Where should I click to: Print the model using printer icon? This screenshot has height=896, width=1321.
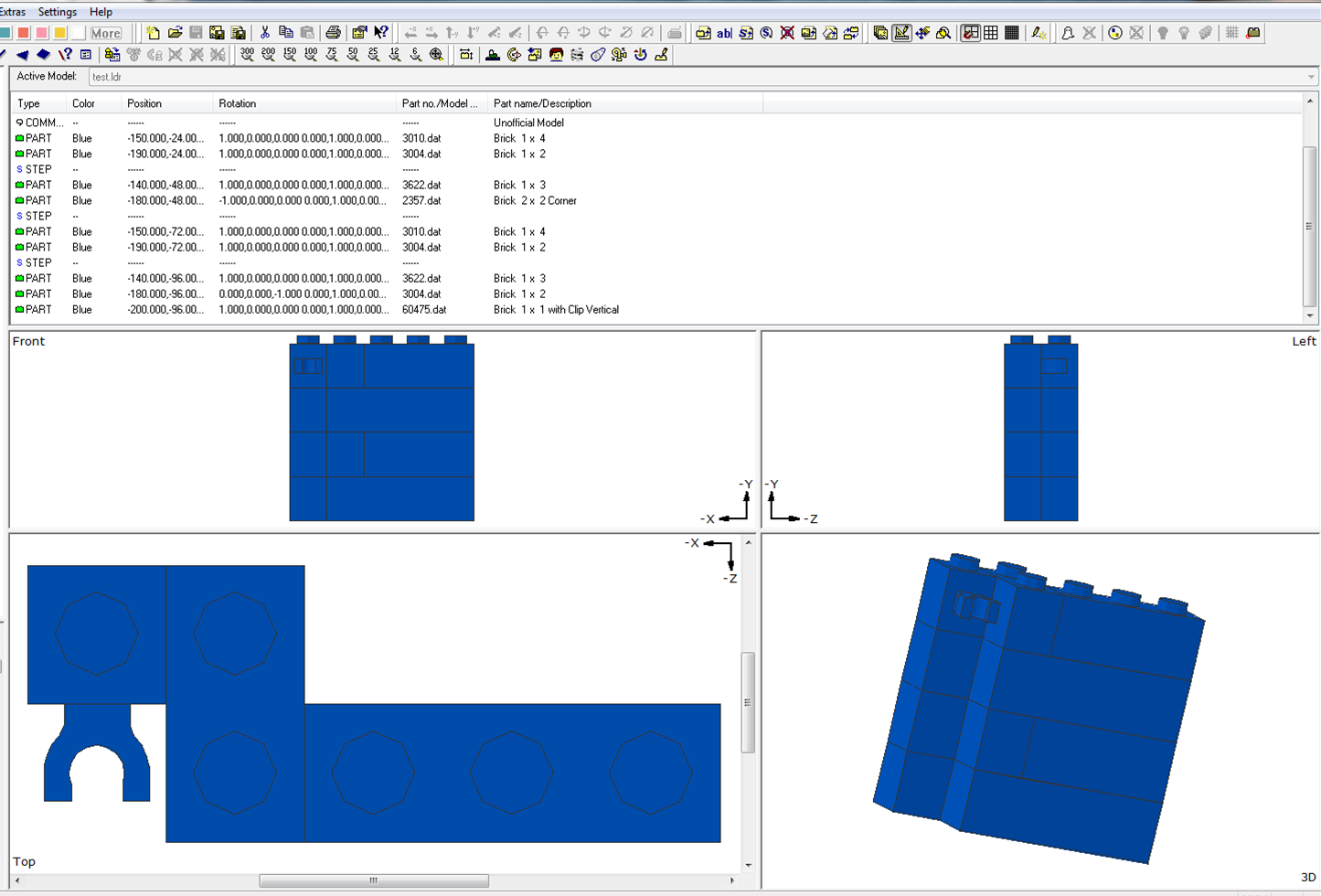[x=334, y=33]
